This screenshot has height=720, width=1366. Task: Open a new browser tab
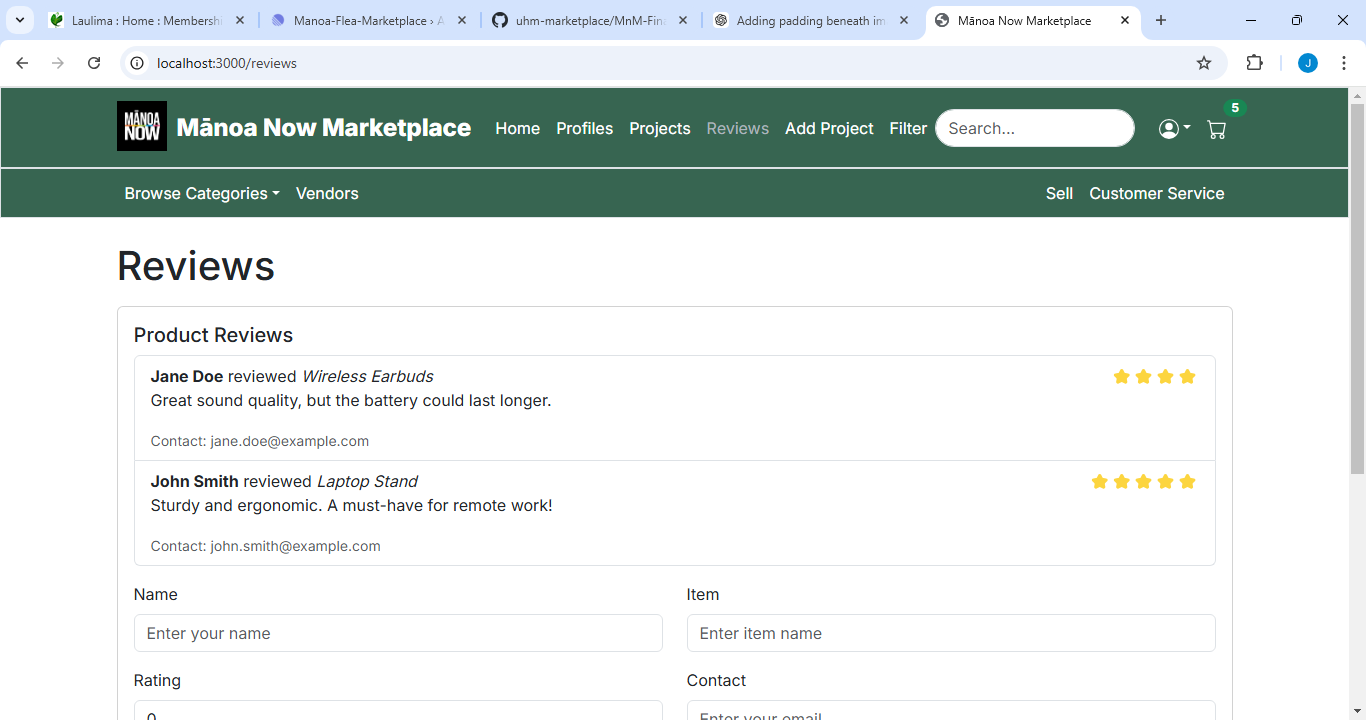1160,20
